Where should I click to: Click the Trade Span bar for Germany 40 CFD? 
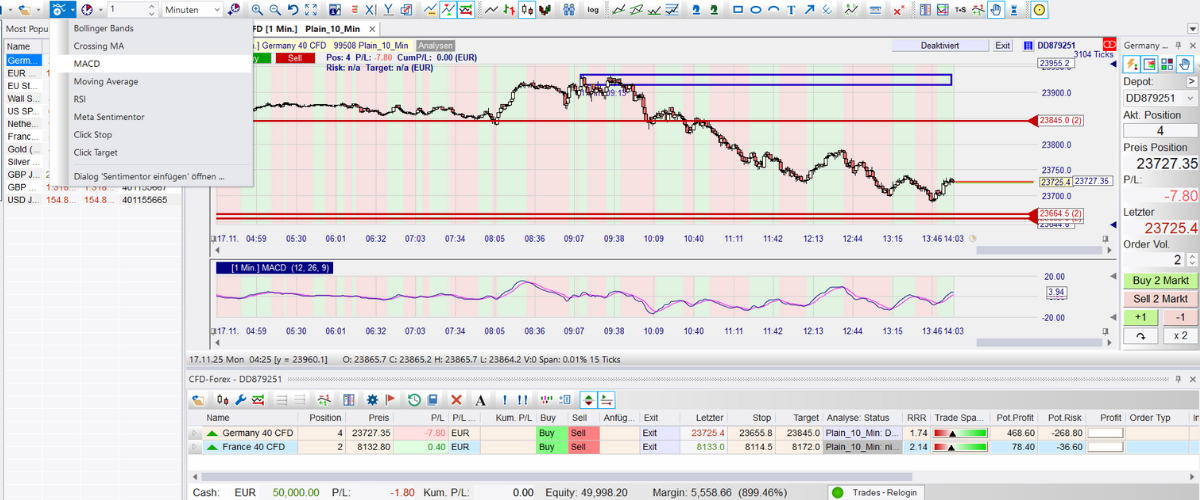point(960,432)
